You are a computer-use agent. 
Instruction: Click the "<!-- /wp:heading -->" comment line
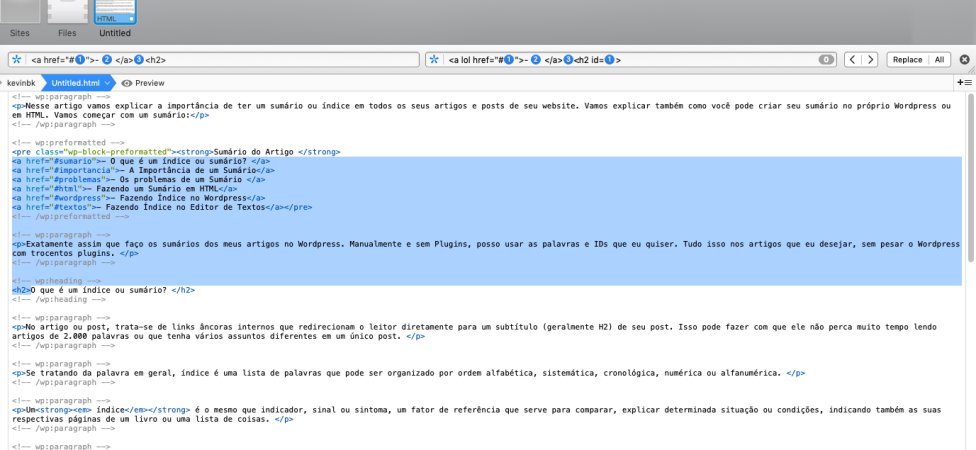pyautogui.click(x=59, y=299)
